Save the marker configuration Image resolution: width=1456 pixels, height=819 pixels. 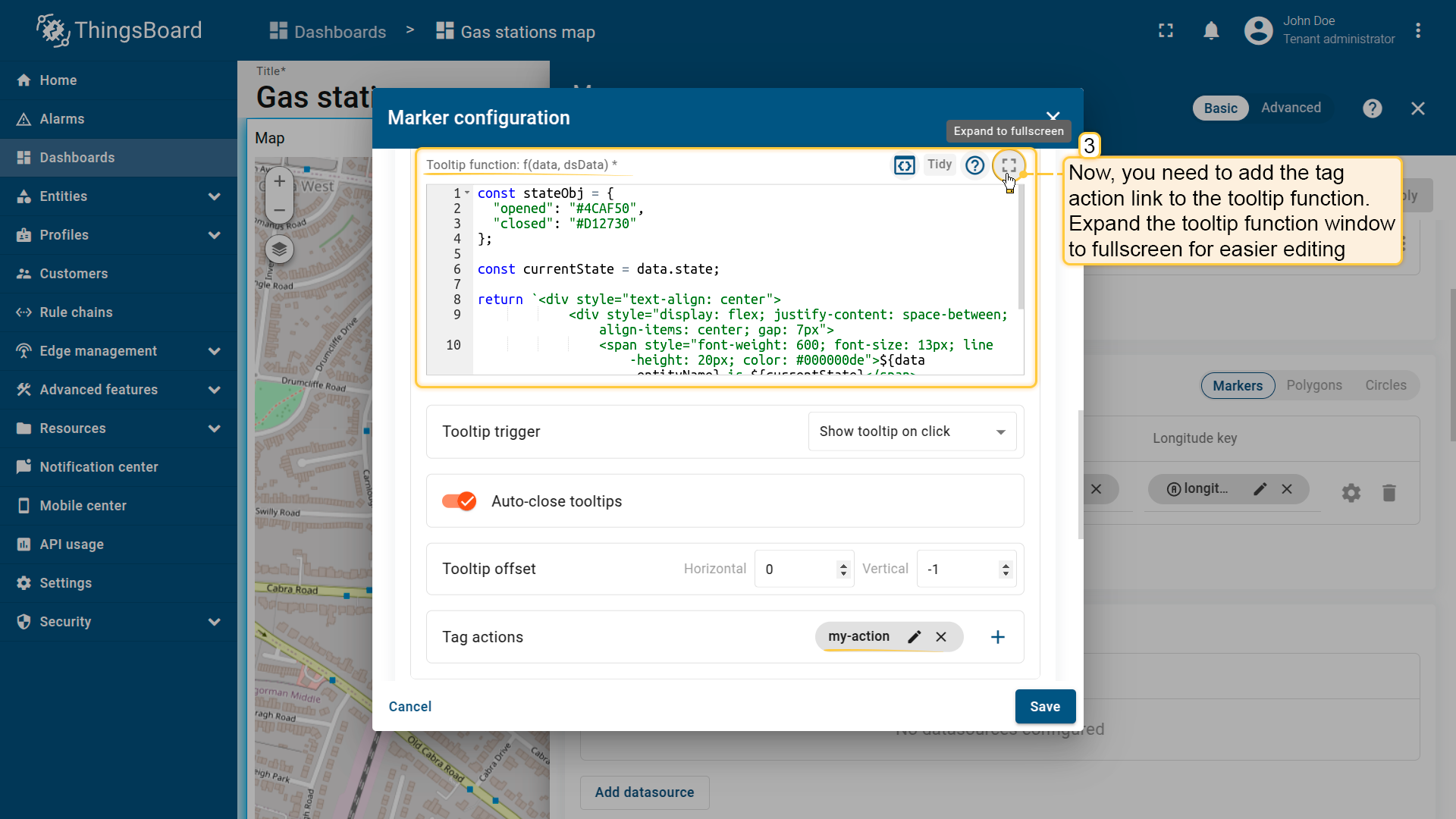(x=1044, y=707)
